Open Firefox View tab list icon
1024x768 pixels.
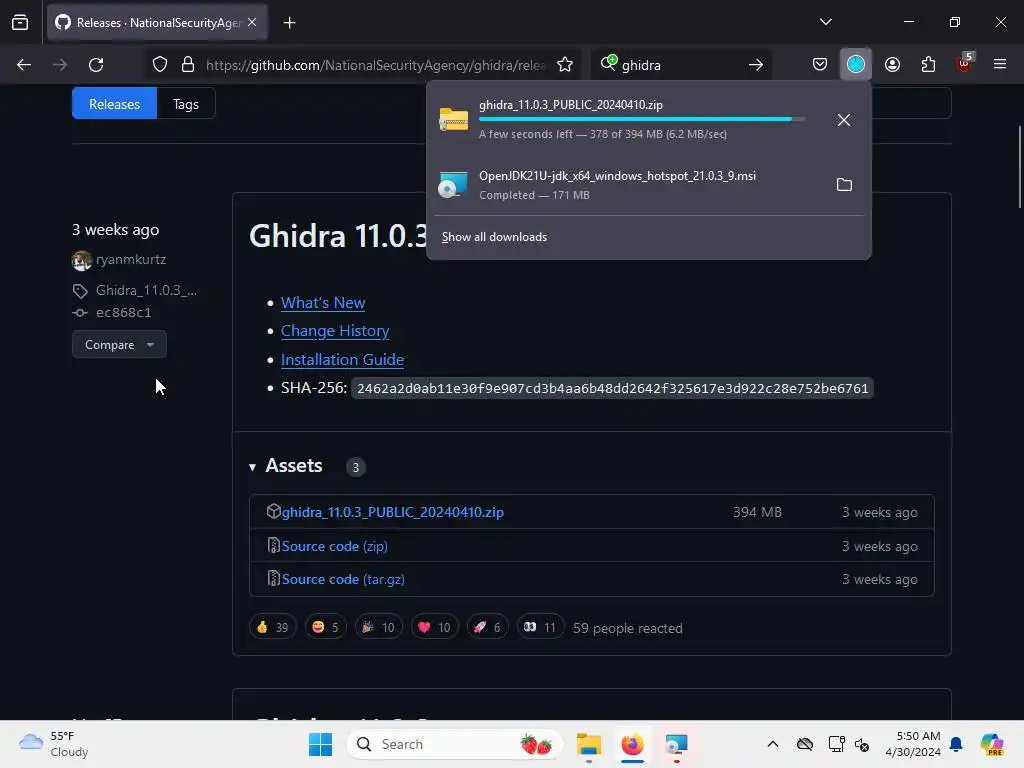tap(20, 22)
